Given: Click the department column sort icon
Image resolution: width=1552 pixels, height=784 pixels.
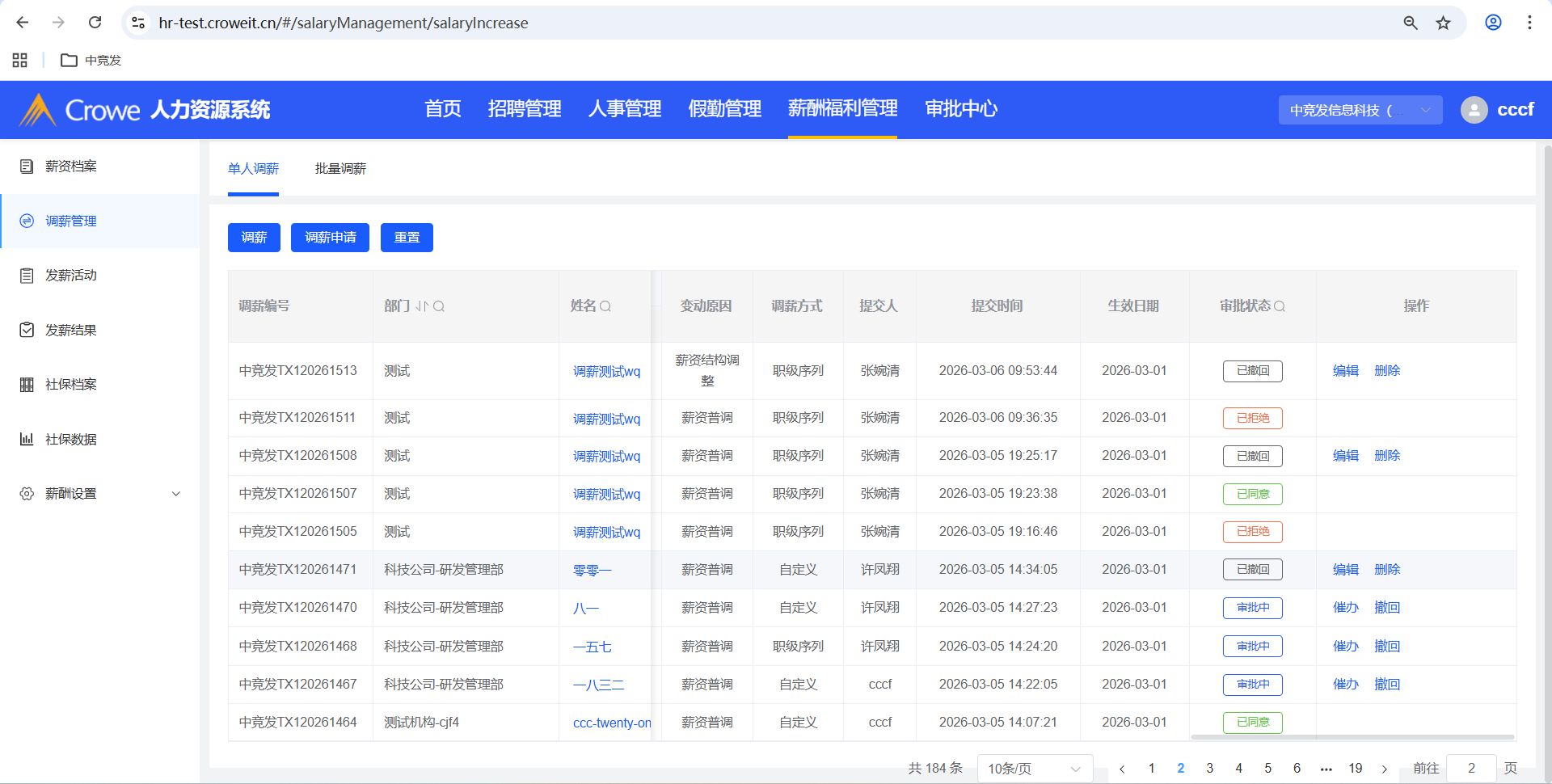Looking at the screenshot, I should (422, 306).
